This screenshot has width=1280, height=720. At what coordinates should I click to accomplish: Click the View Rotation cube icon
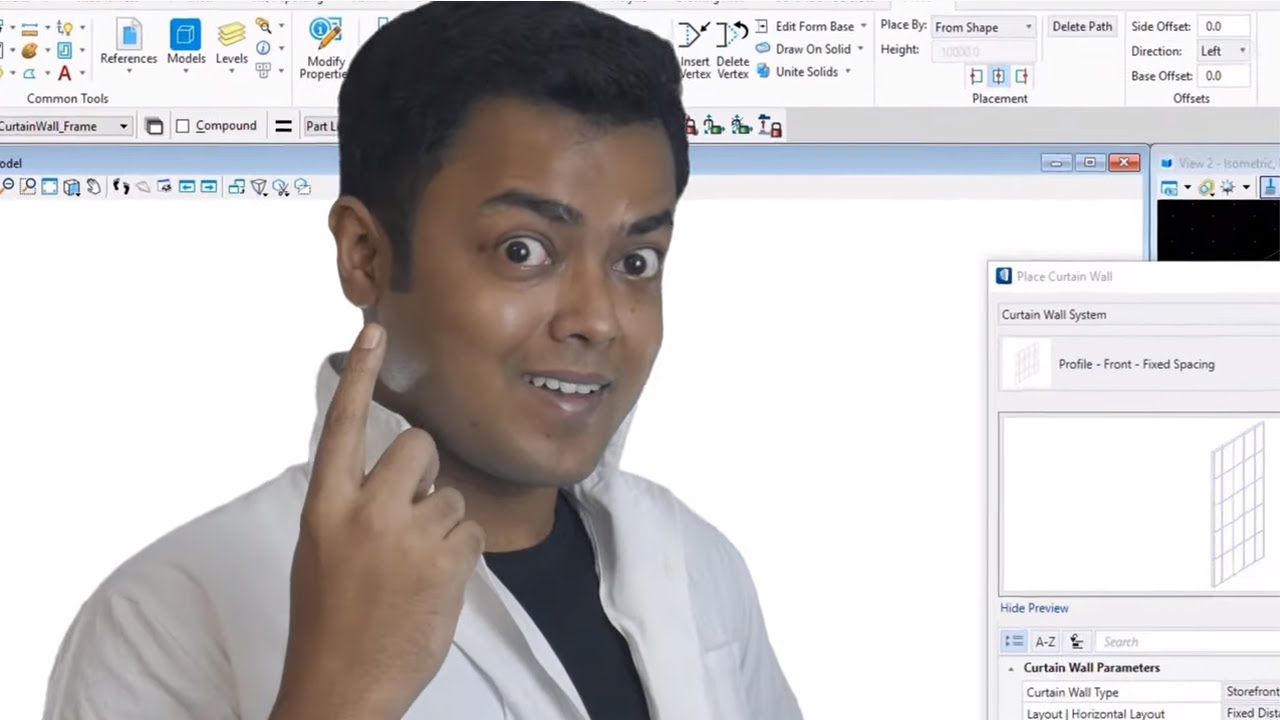pyautogui.click(x=72, y=187)
